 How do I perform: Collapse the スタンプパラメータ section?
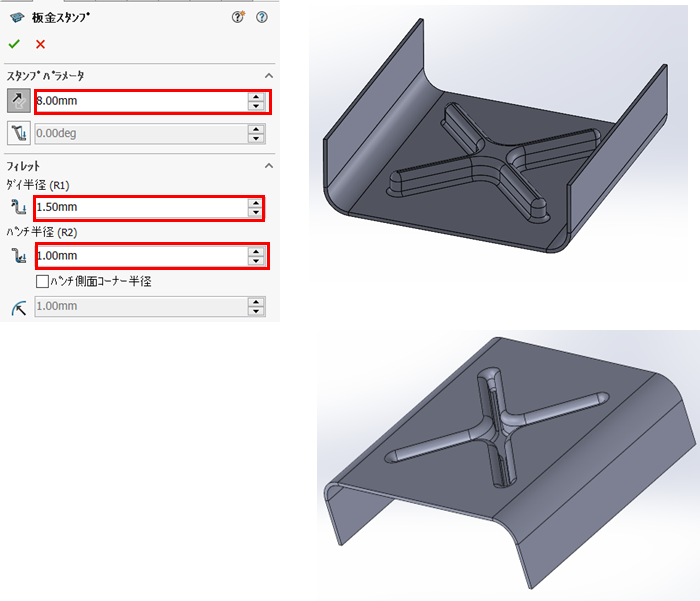pos(268,76)
